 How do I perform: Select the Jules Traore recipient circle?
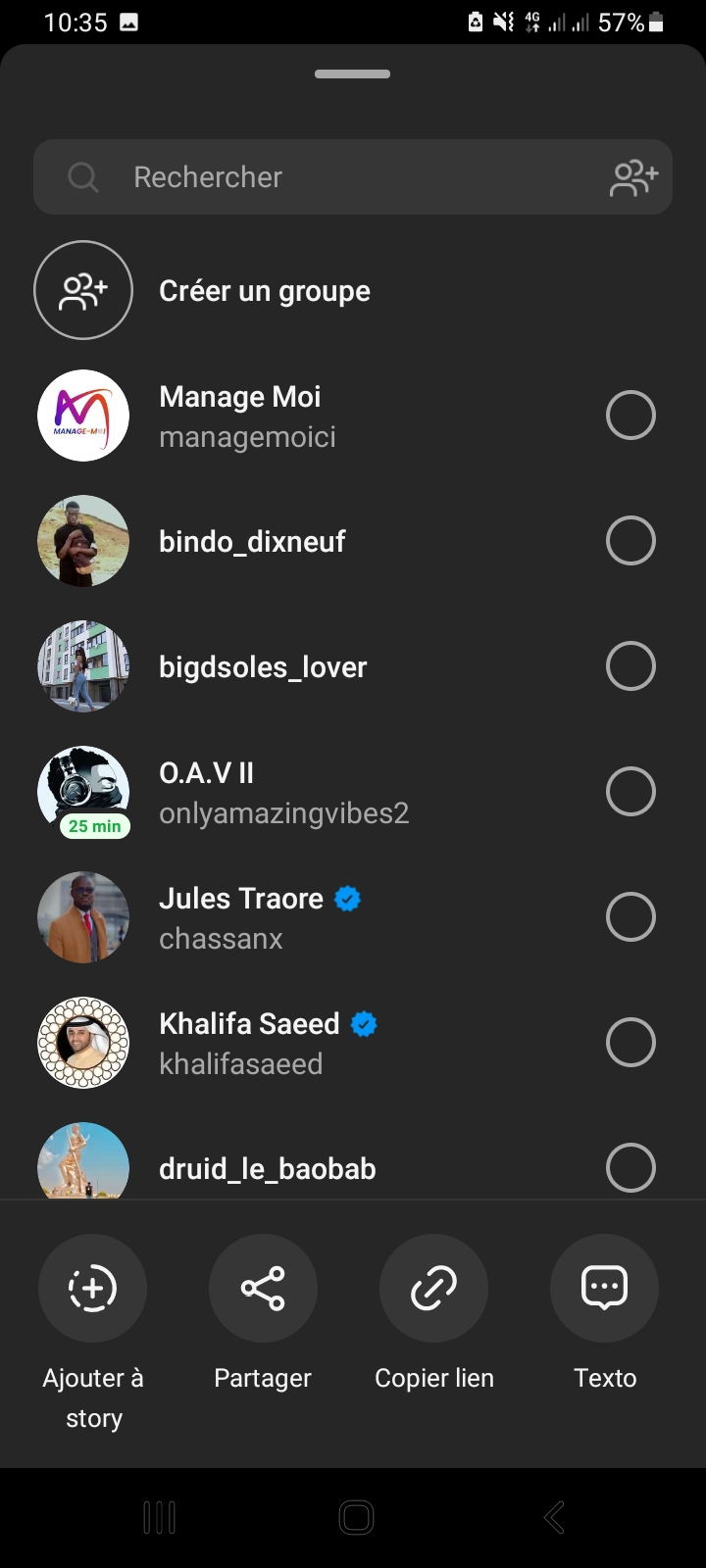click(x=630, y=917)
